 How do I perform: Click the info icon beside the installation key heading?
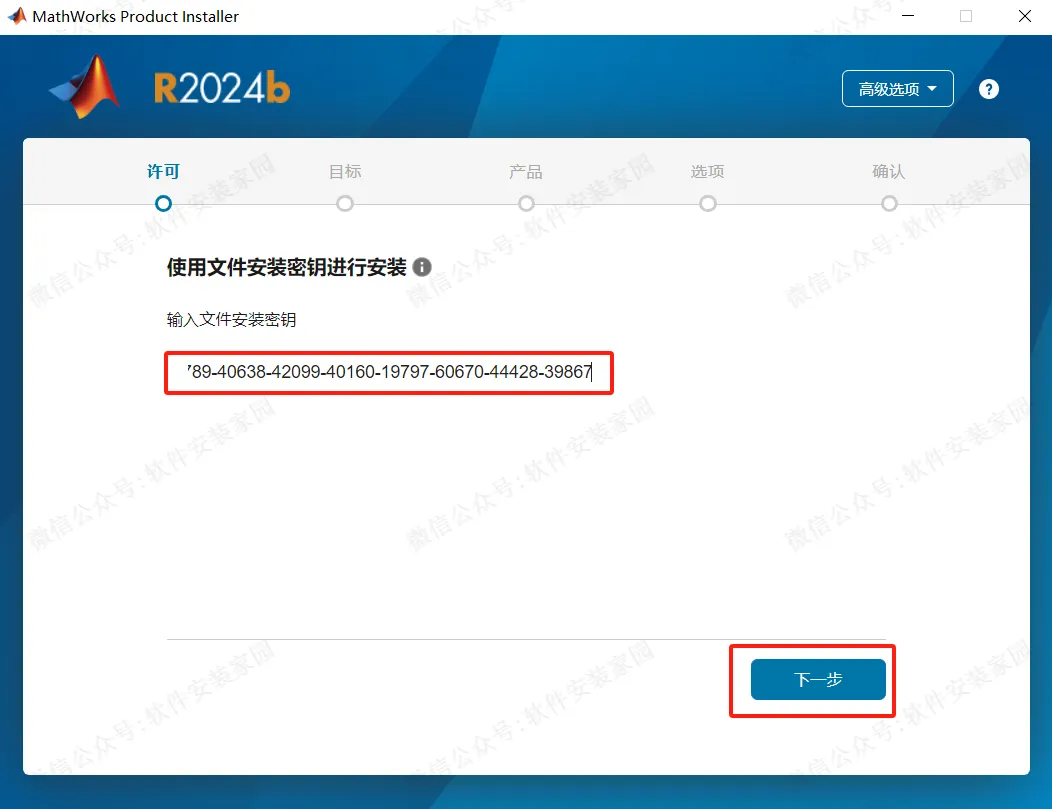pyautogui.click(x=422, y=267)
